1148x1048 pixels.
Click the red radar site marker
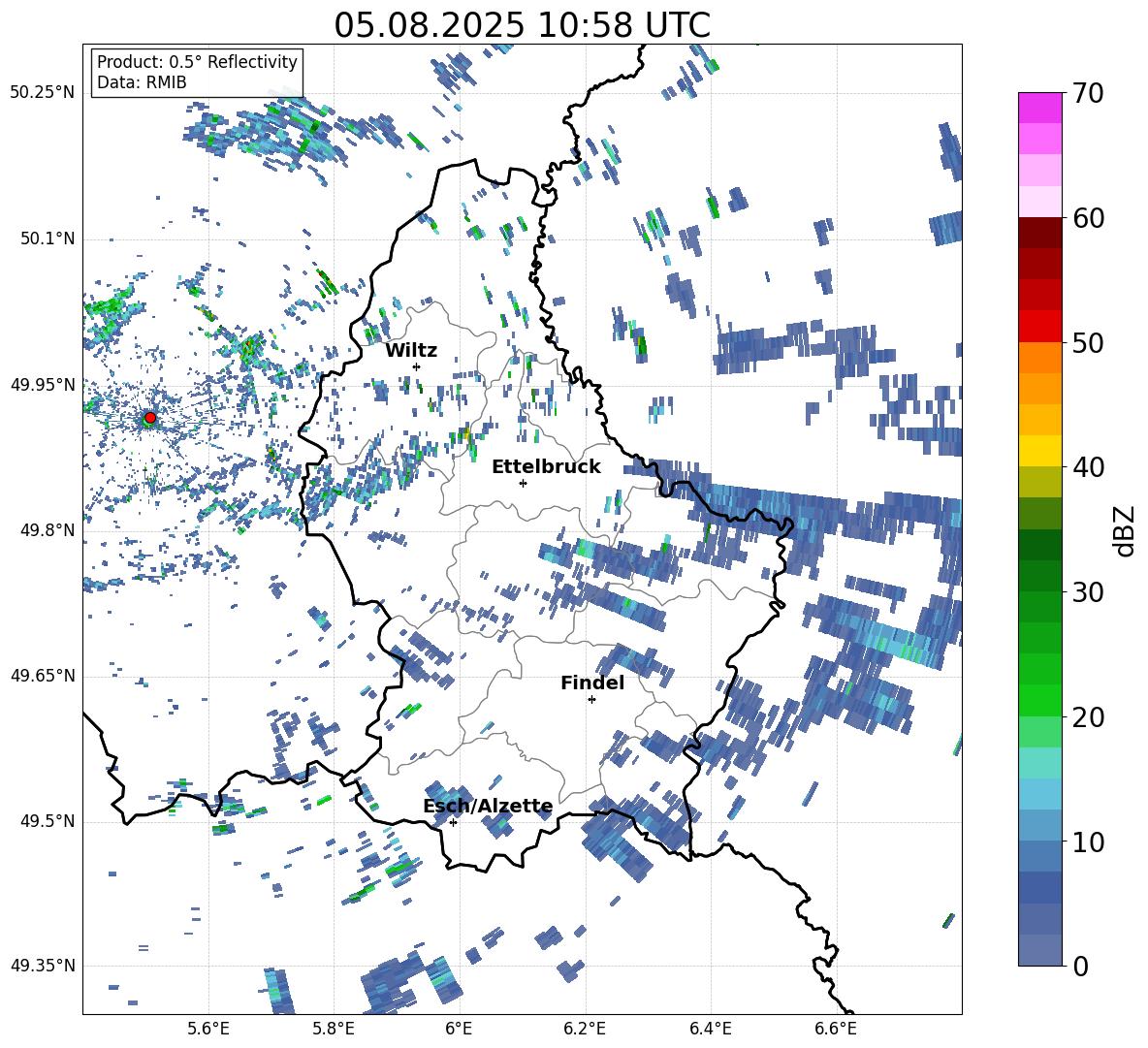point(150,418)
